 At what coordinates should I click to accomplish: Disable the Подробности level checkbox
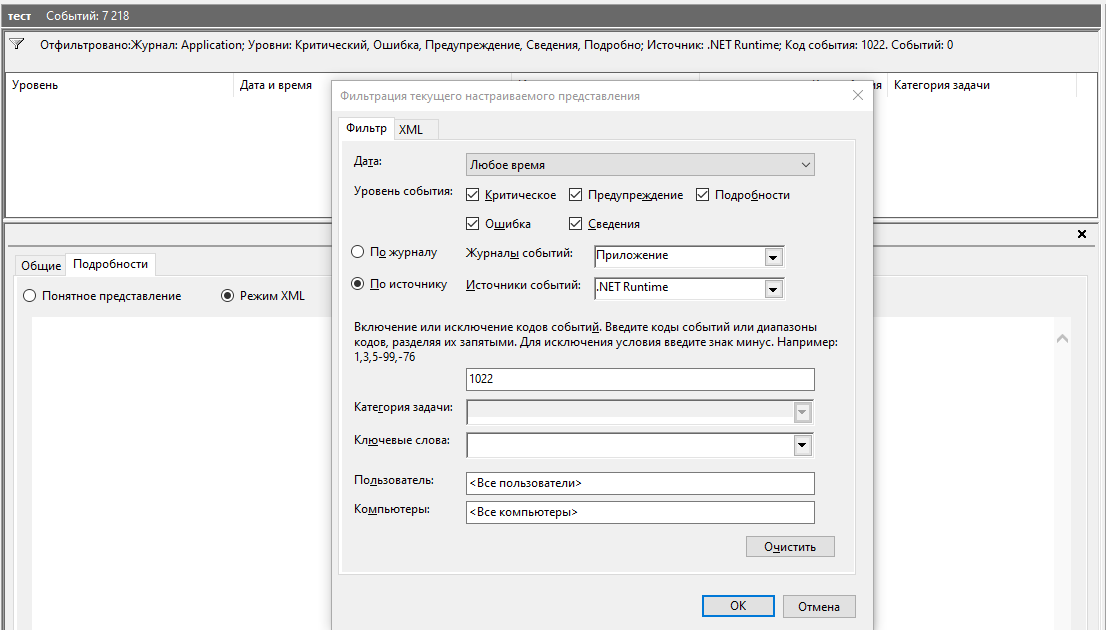[x=703, y=195]
